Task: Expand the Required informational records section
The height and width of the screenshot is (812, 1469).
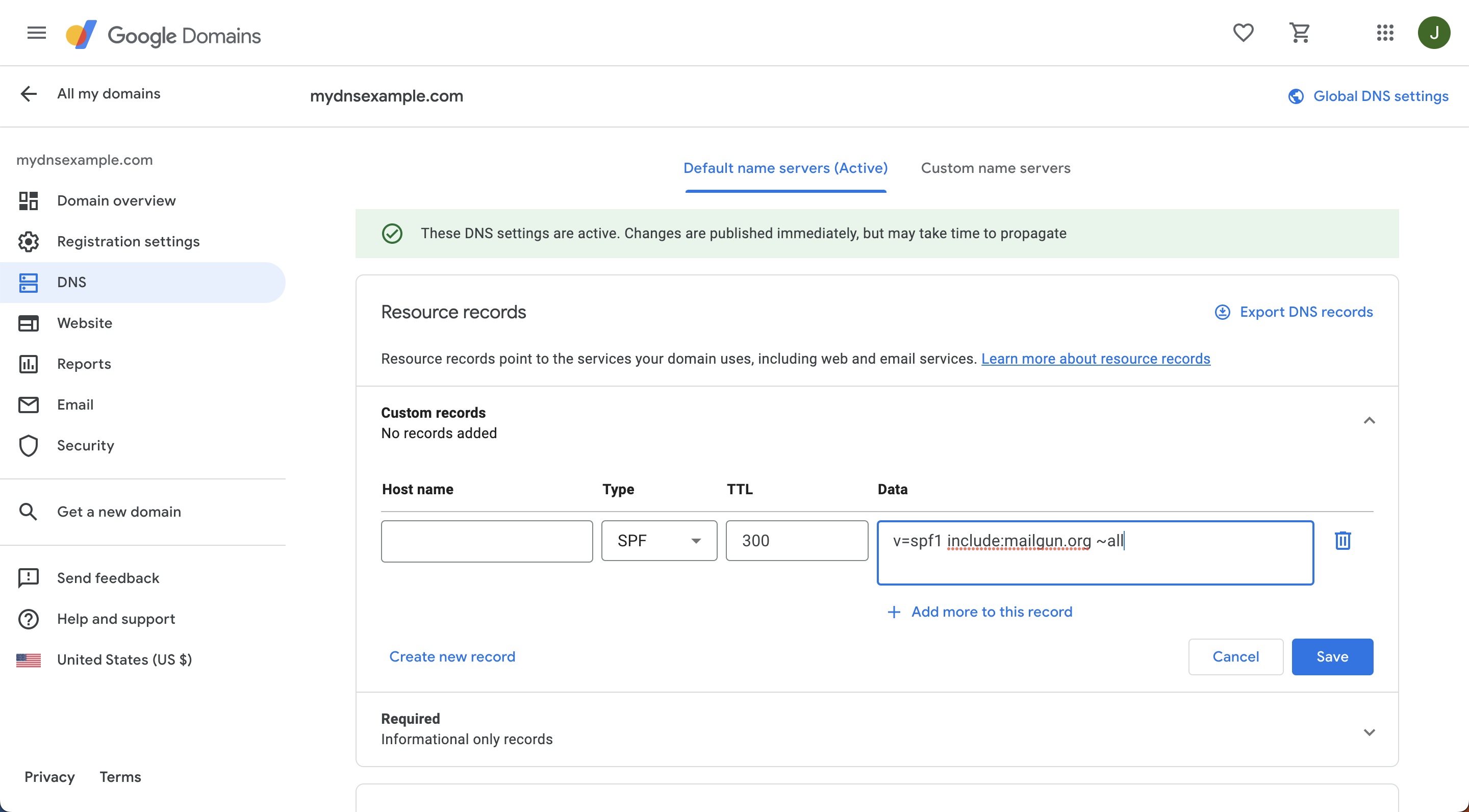Action: (x=1370, y=732)
